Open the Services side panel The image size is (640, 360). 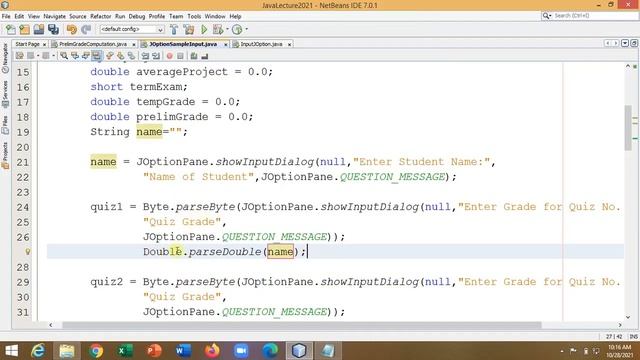(x=5, y=94)
